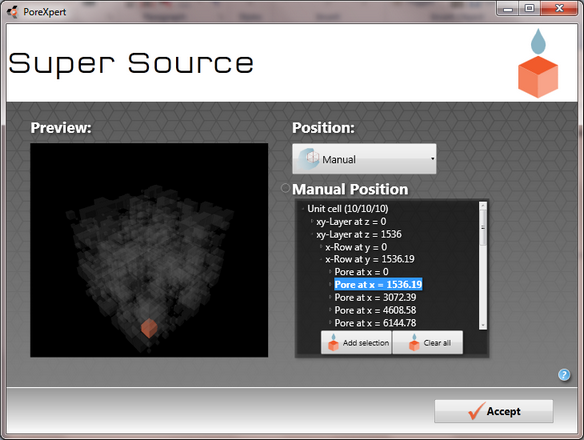Click the Add selection button
This screenshot has width=584, height=440.
pos(356,342)
